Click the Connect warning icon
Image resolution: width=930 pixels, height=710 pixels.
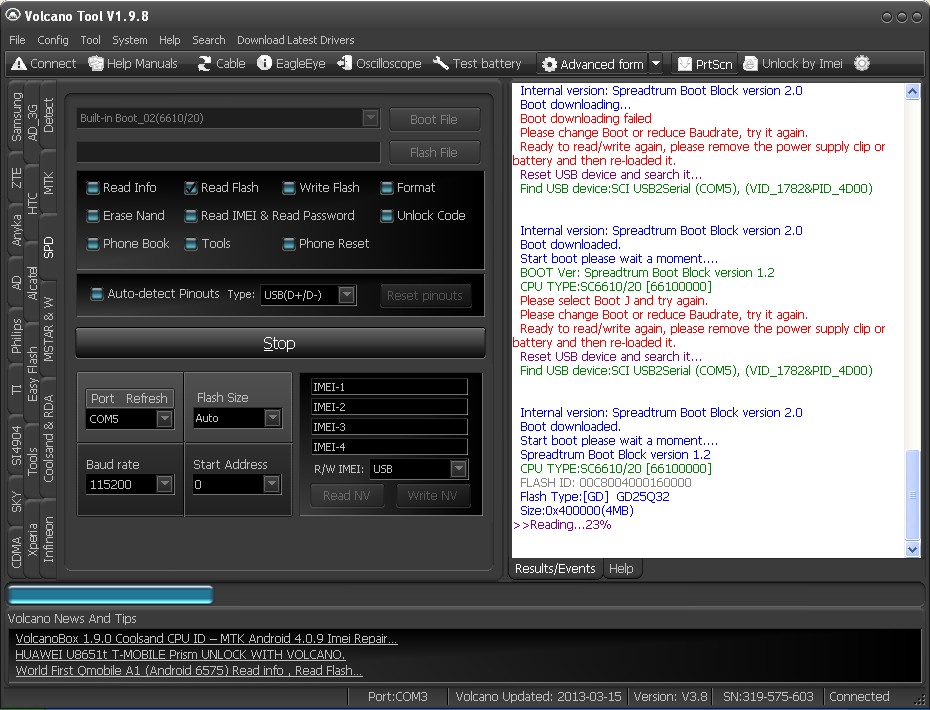pyautogui.click(x=19, y=63)
